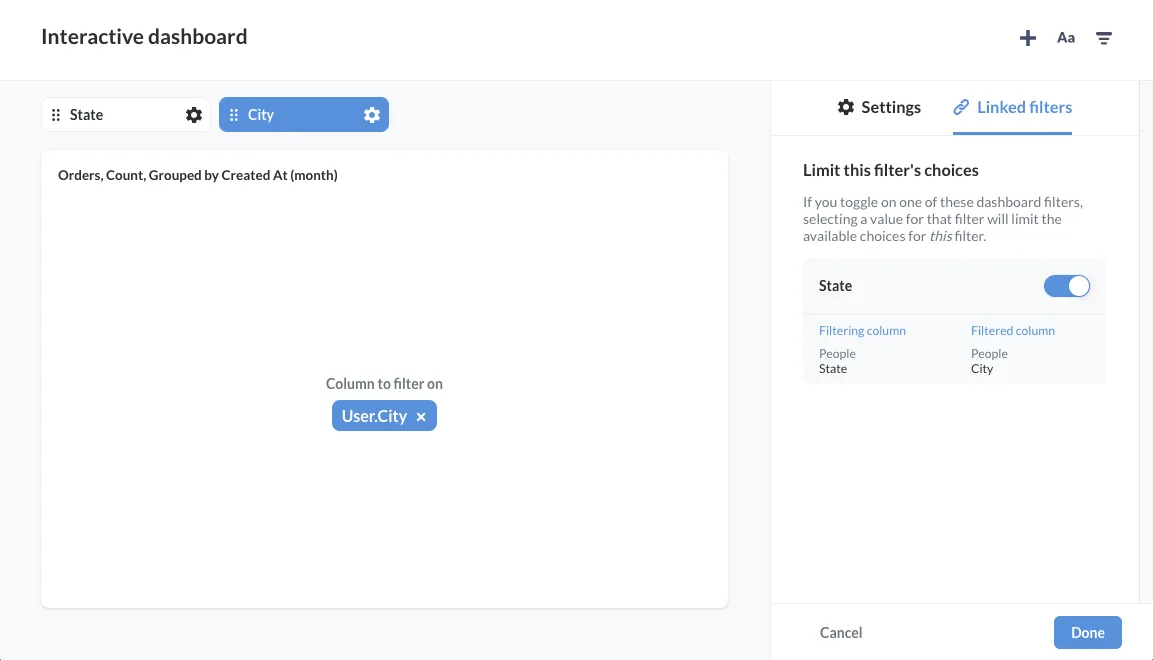Click the Orders, Count card title
The height and width of the screenshot is (660, 1153).
(198, 175)
